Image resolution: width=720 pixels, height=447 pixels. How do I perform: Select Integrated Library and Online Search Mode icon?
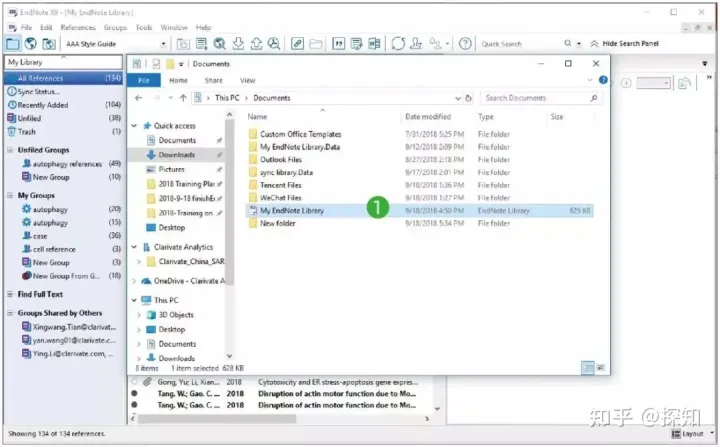tap(48, 44)
